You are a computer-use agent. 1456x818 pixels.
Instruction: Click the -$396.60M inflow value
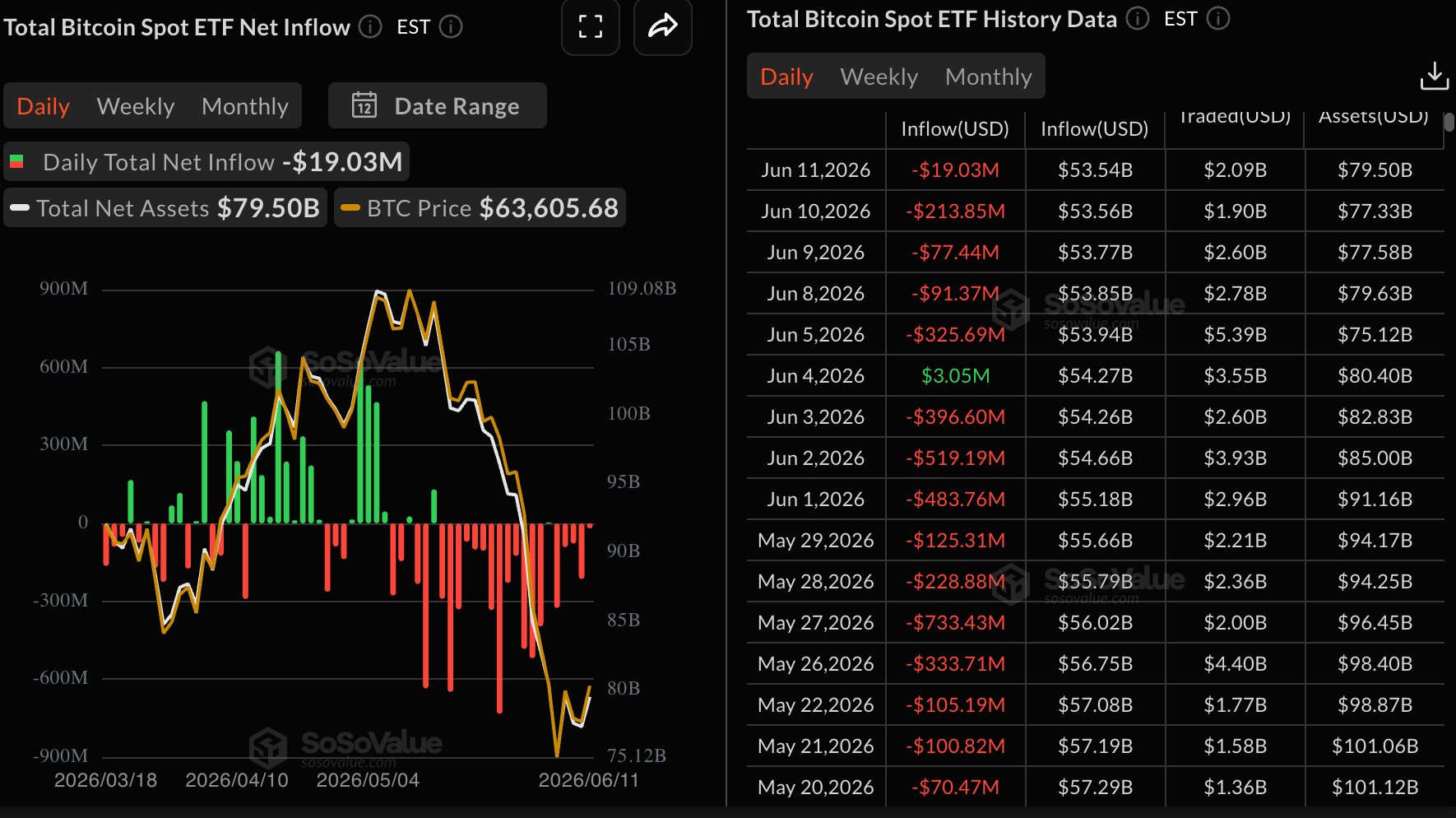pyautogui.click(x=956, y=417)
